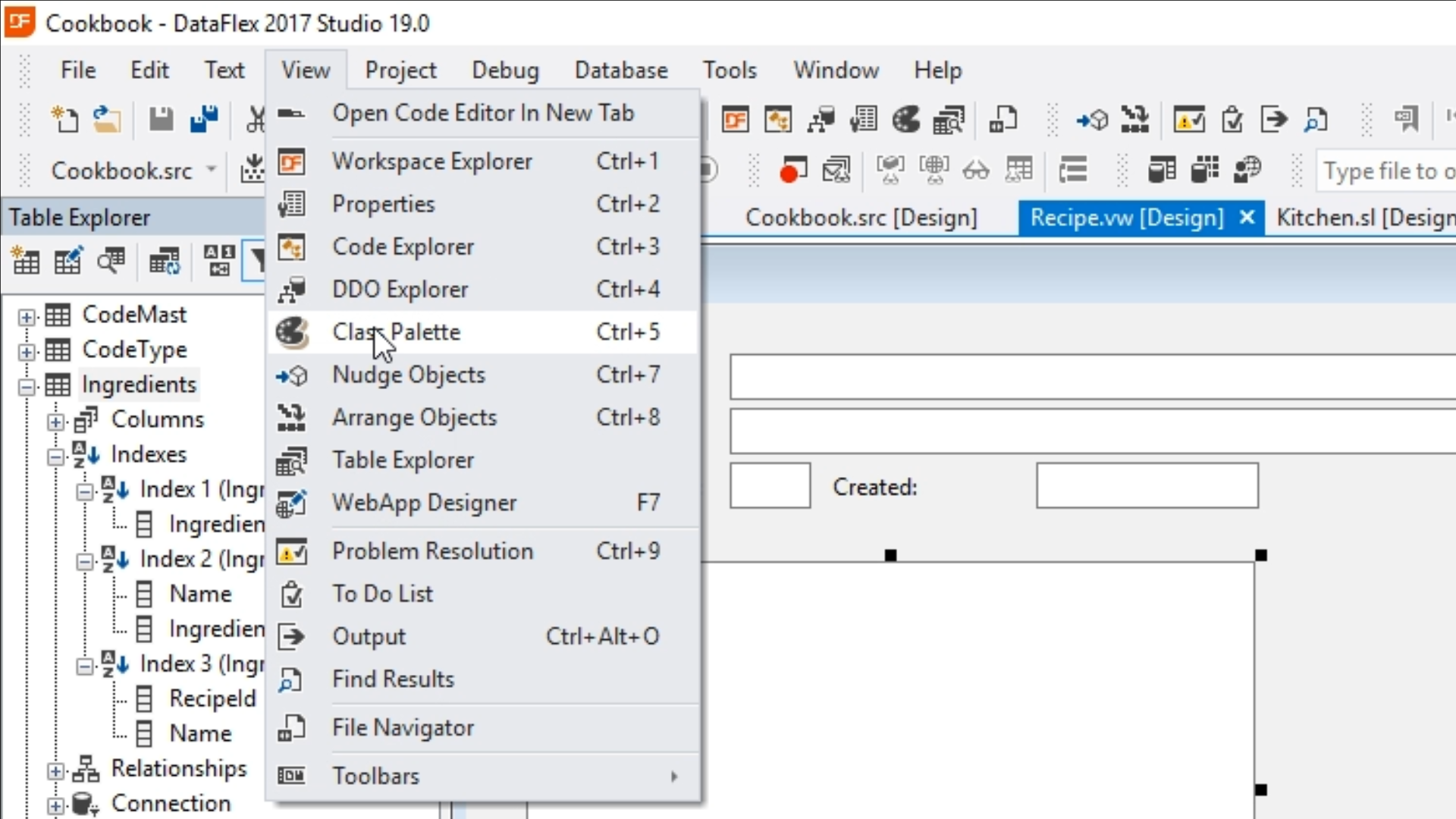Expand the CodeMast table node
This screenshot has width=1456, height=819.
(27, 316)
